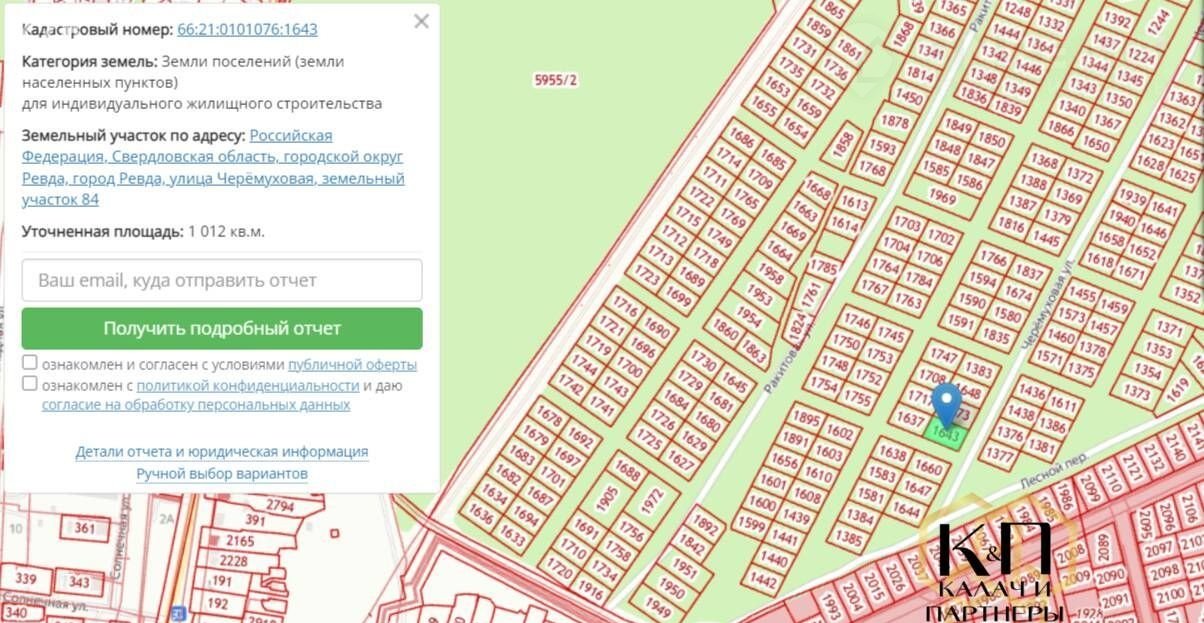
Task: Click parcel 2228 in the lower left
Action: (x=233, y=561)
